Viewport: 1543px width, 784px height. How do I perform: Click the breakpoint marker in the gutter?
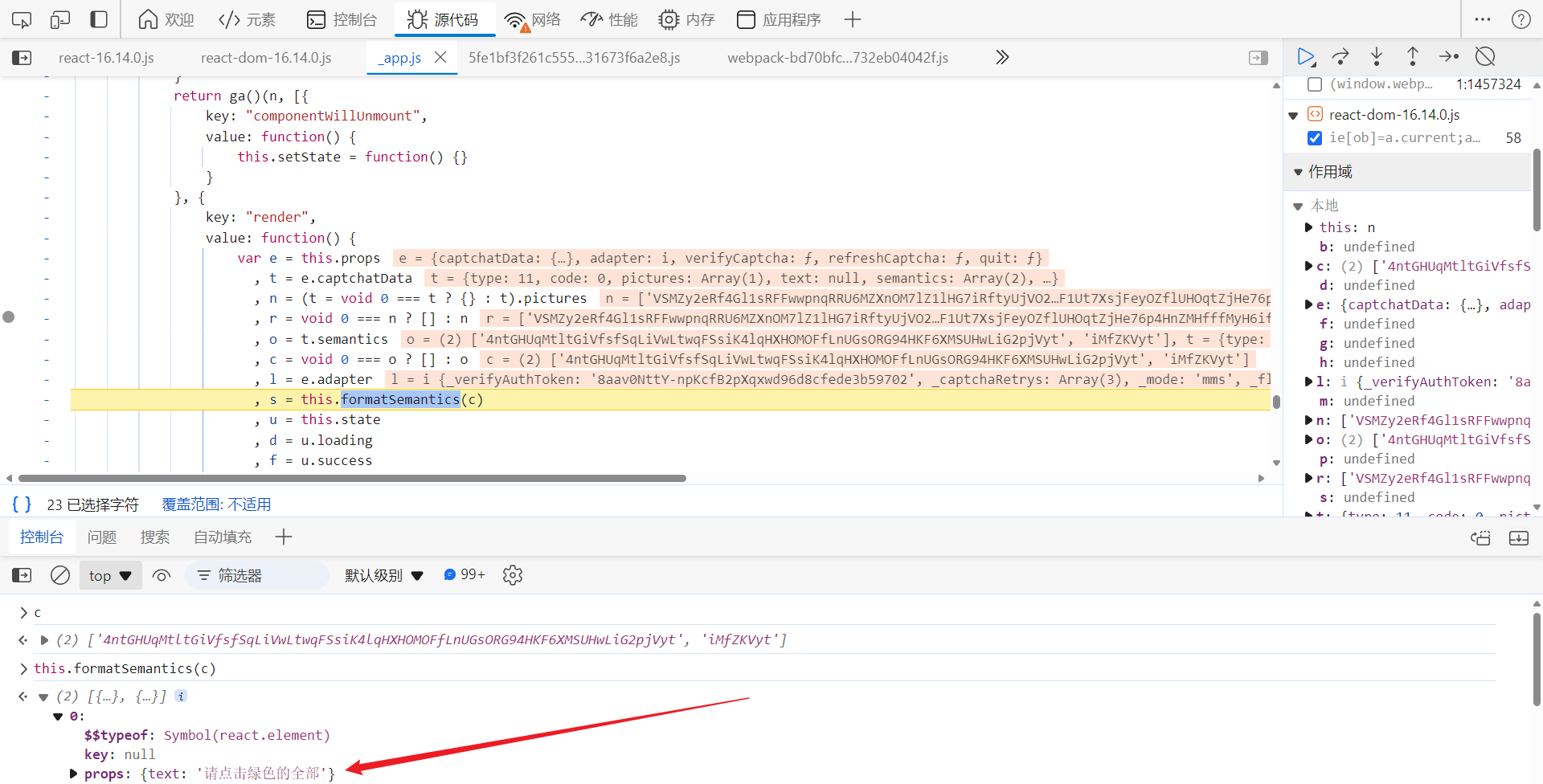tap(9, 316)
